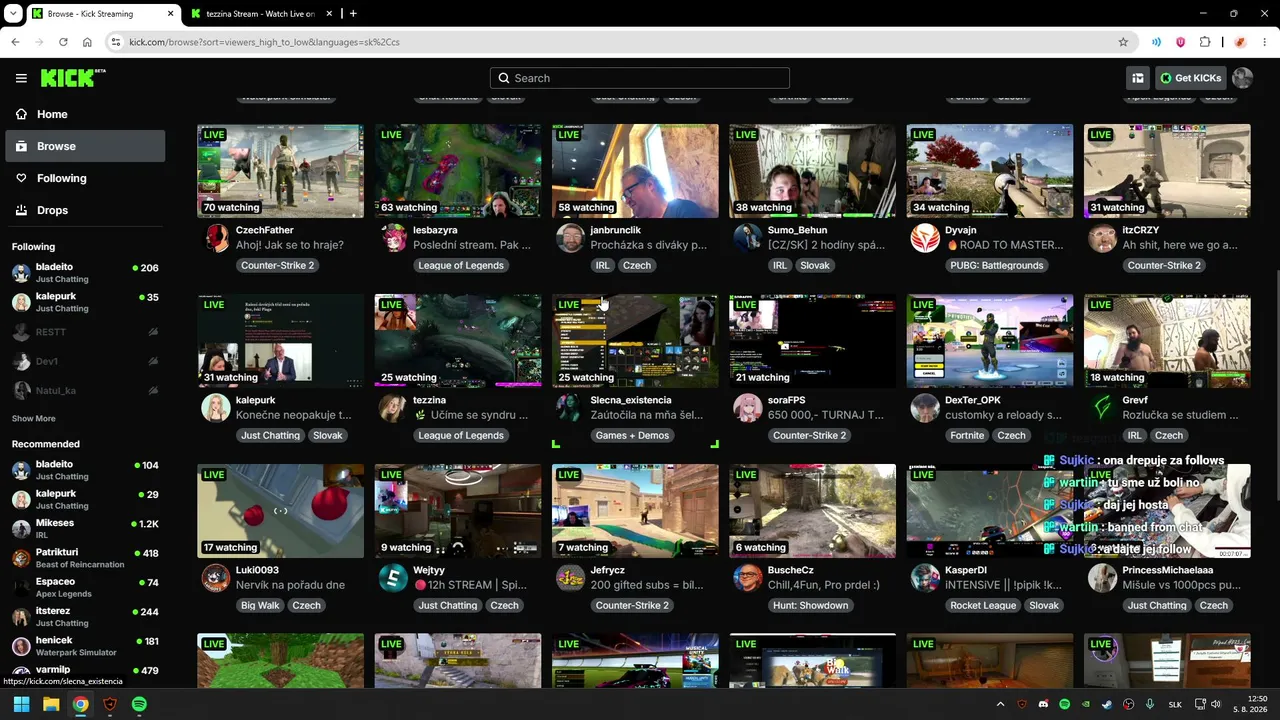This screenshot has height=720, width=1280.
Task: Open the Kick user profile avatar
Action: tap(1242, 78)
